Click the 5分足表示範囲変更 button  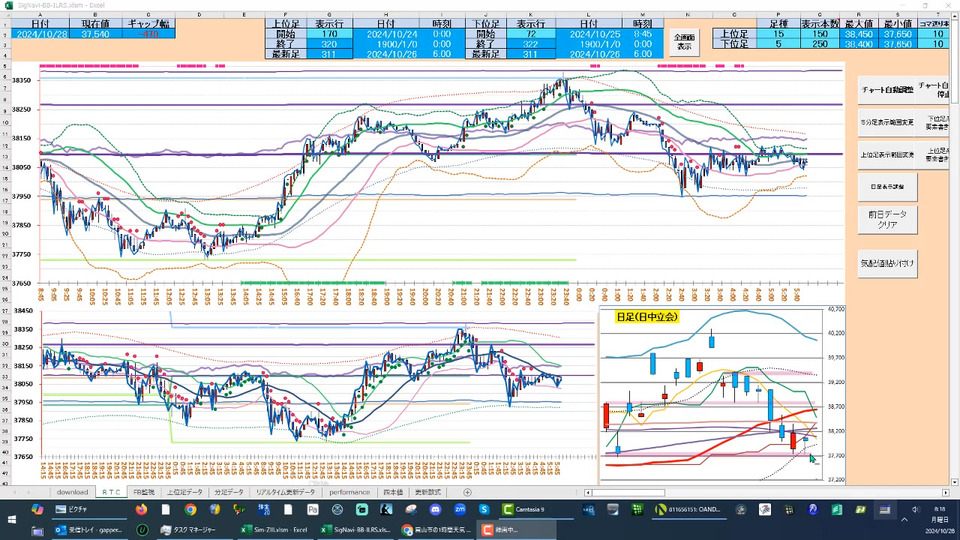click(x=887, y=122)
